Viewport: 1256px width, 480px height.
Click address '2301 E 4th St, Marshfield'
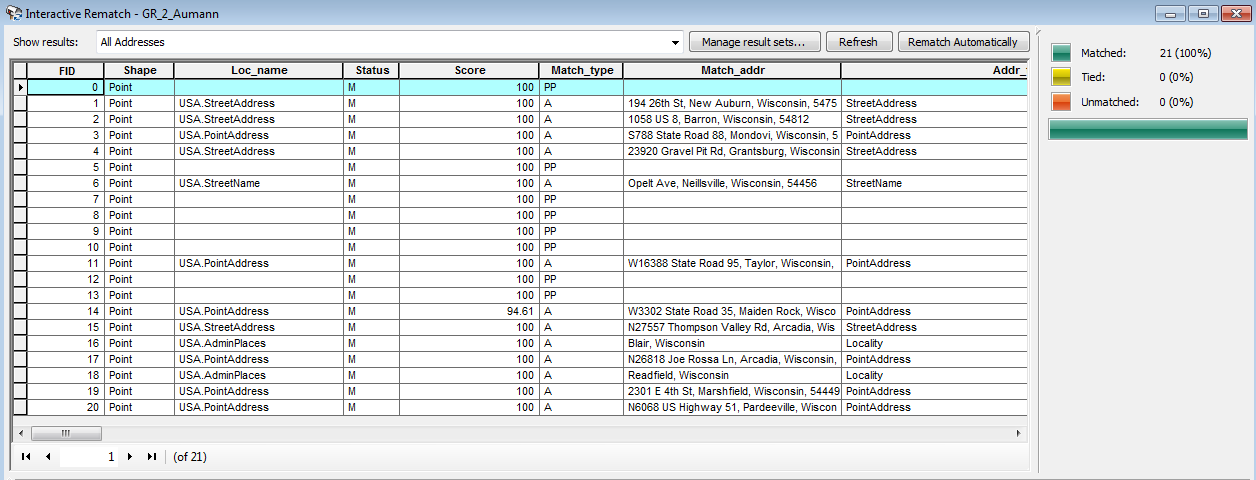732,391
